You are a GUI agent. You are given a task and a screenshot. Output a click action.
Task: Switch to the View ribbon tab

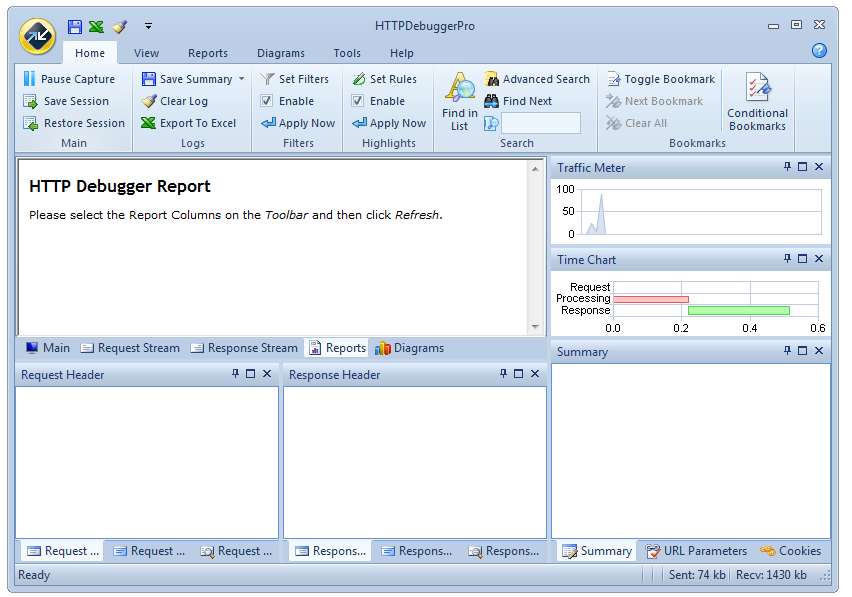[146, 53]
